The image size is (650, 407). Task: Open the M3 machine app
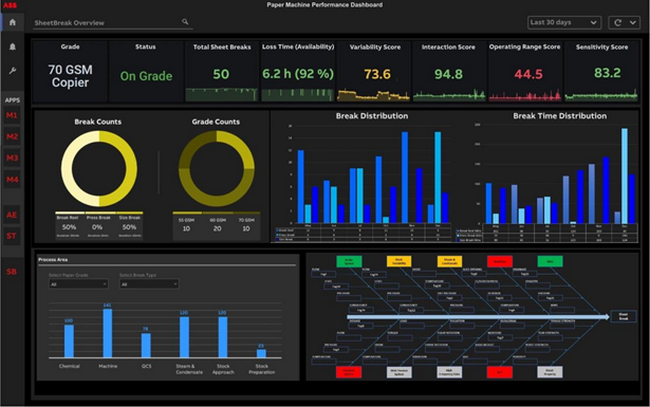tap(12, 158)
